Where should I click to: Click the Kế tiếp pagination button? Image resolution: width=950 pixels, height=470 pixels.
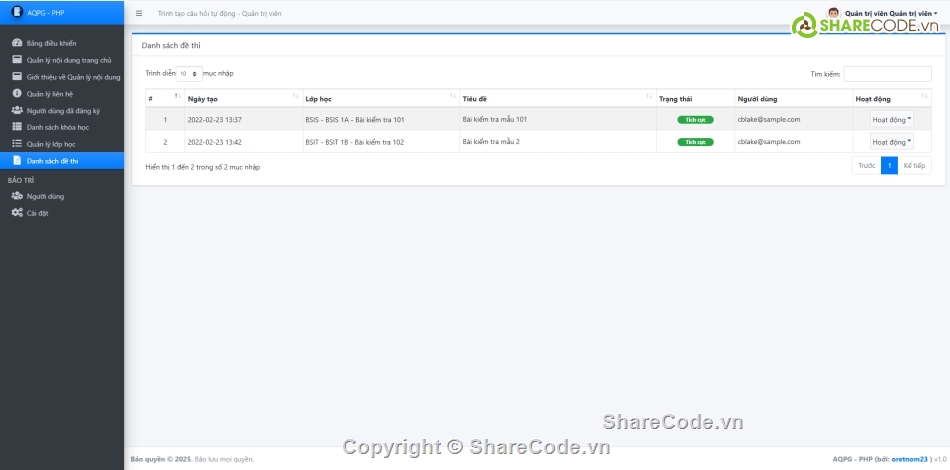[x=914, y=166]
